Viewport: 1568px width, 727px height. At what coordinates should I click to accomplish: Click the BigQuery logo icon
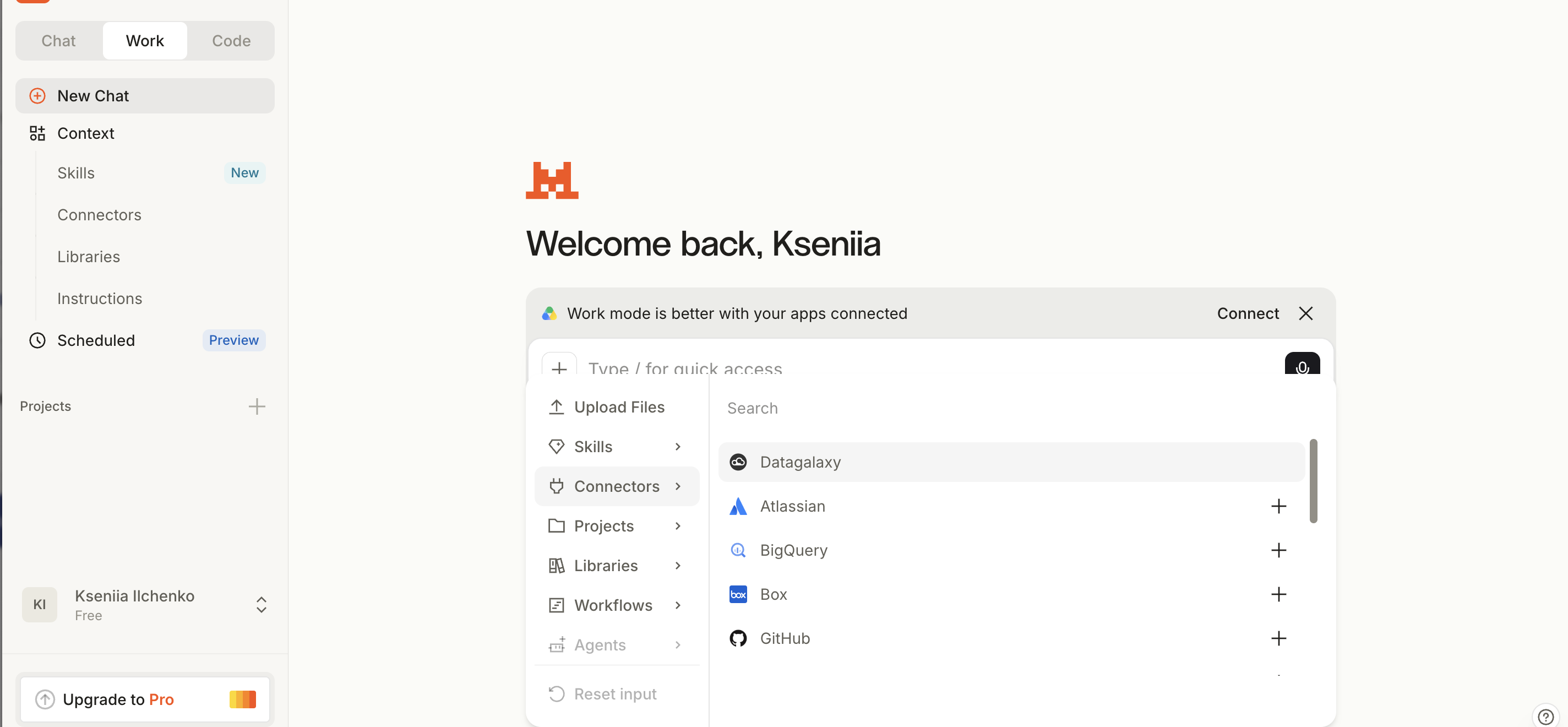pyautogui.click(x=738, y=550)
